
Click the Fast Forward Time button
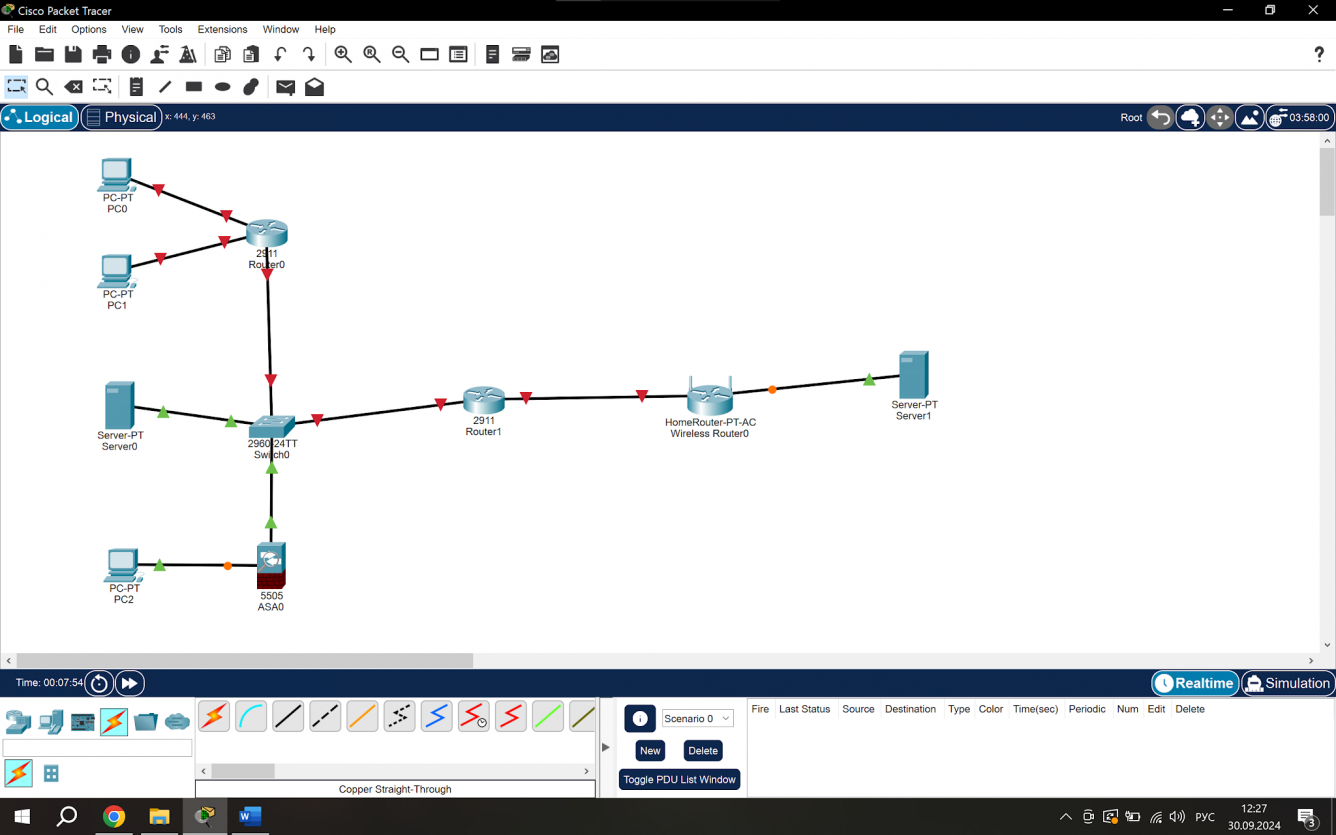pyautogui.click(x=129, y=683)
